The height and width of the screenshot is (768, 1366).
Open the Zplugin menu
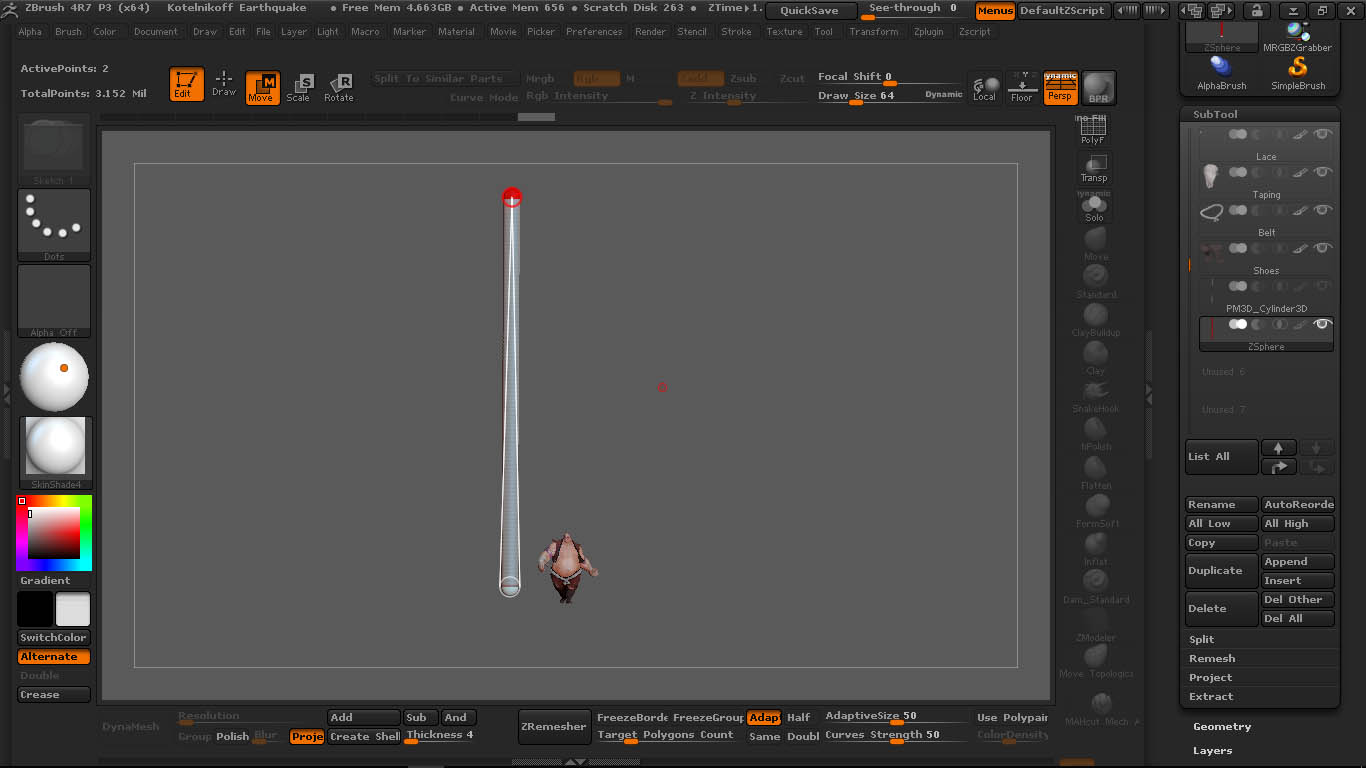tap(928, 31)
